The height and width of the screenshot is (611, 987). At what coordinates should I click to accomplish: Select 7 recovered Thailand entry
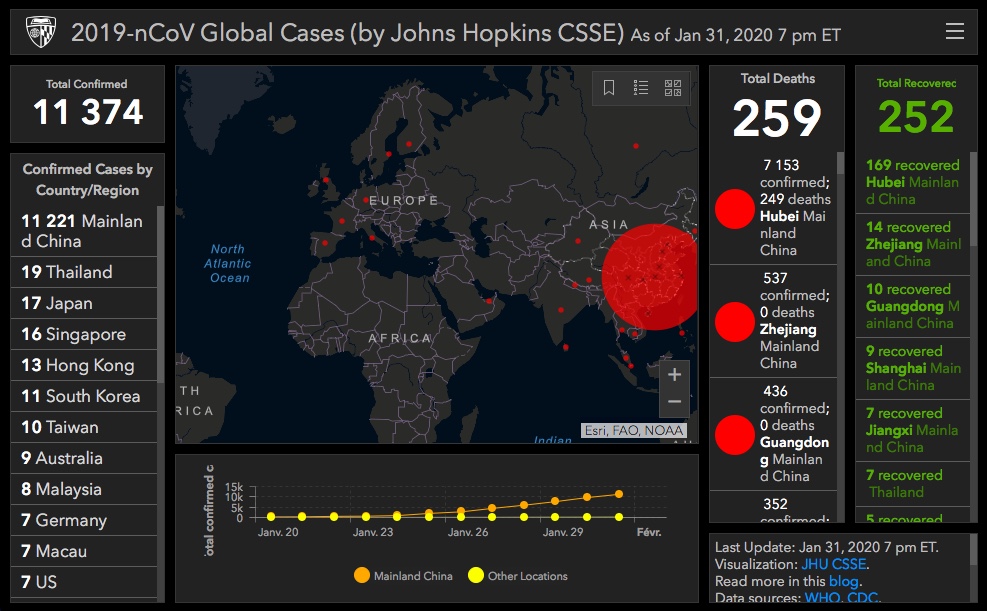coord(913,484)
